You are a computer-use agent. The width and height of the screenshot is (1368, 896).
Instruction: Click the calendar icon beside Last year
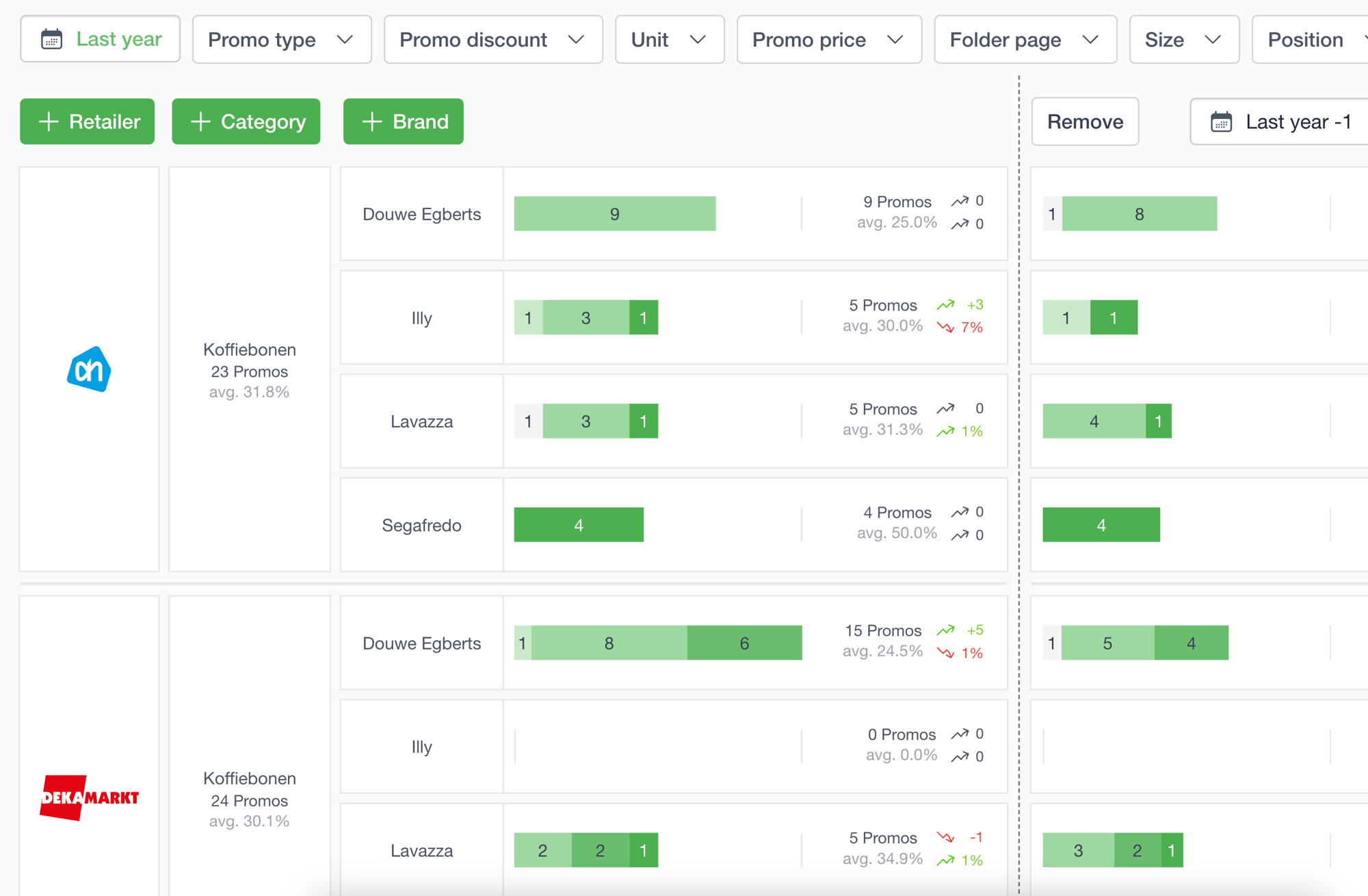[52, 39]
